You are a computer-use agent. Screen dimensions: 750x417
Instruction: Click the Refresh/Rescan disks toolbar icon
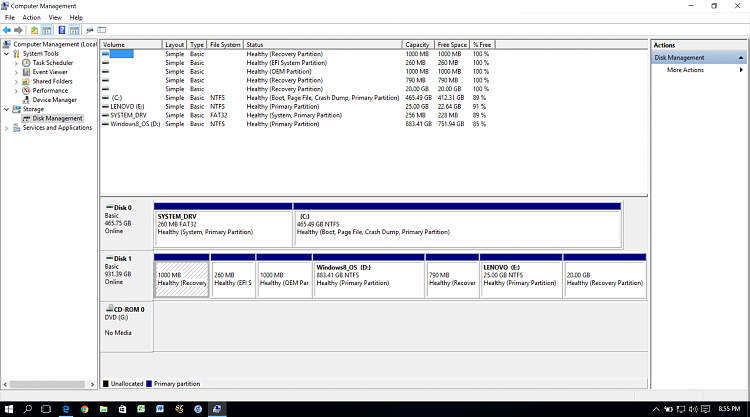point(89,30)
